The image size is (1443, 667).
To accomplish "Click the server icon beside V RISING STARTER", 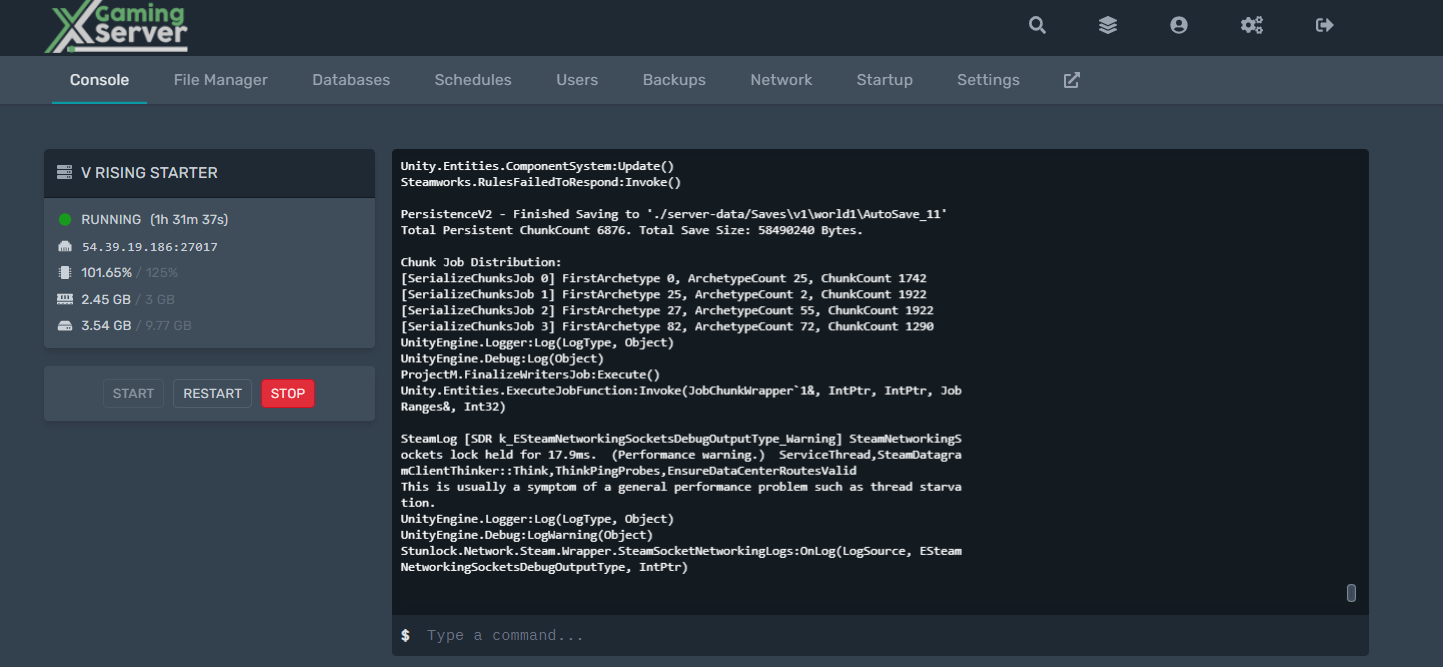I will 65,172.
